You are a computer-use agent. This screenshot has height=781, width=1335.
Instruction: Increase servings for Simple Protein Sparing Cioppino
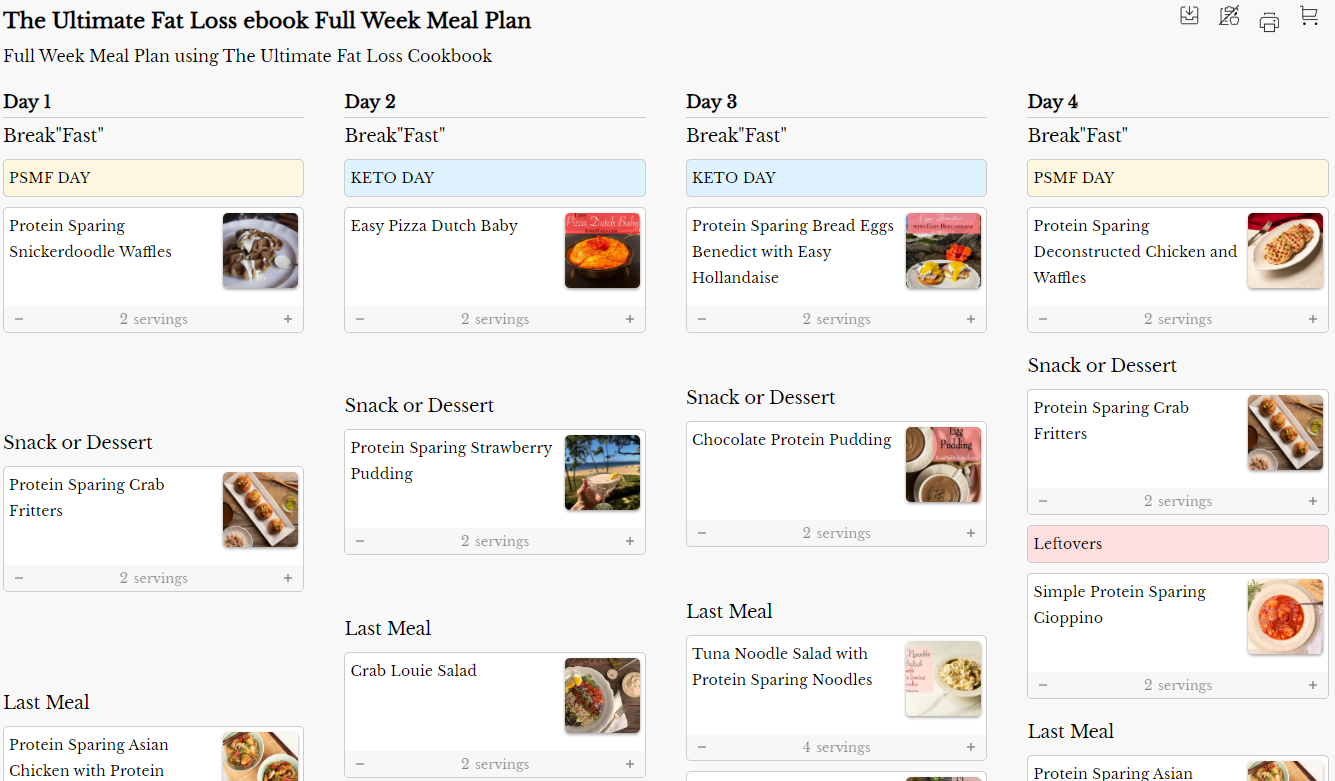point(1312,686)
